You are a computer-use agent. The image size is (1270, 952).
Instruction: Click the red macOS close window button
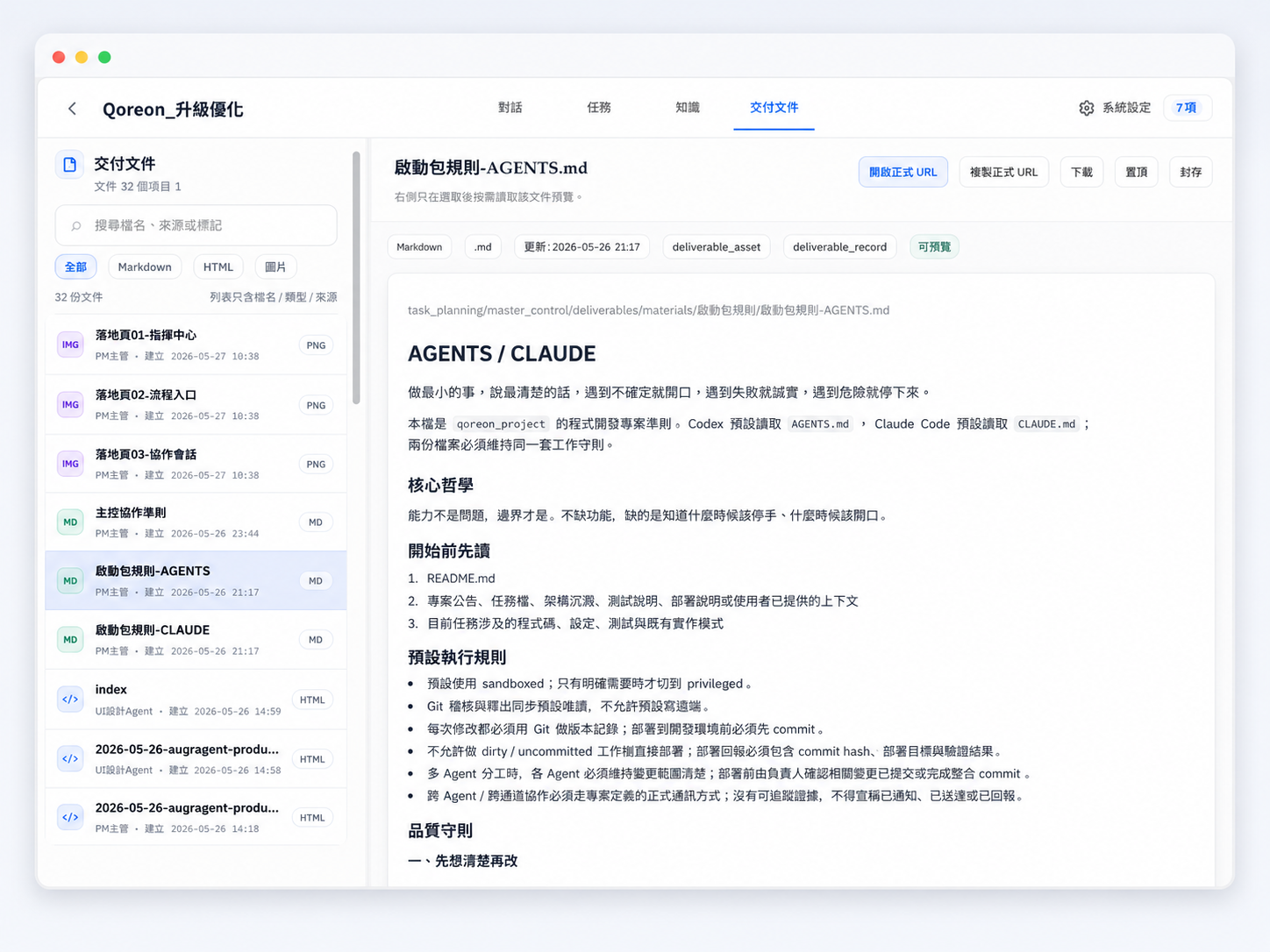pyautogui.click(x=59, y=57)
